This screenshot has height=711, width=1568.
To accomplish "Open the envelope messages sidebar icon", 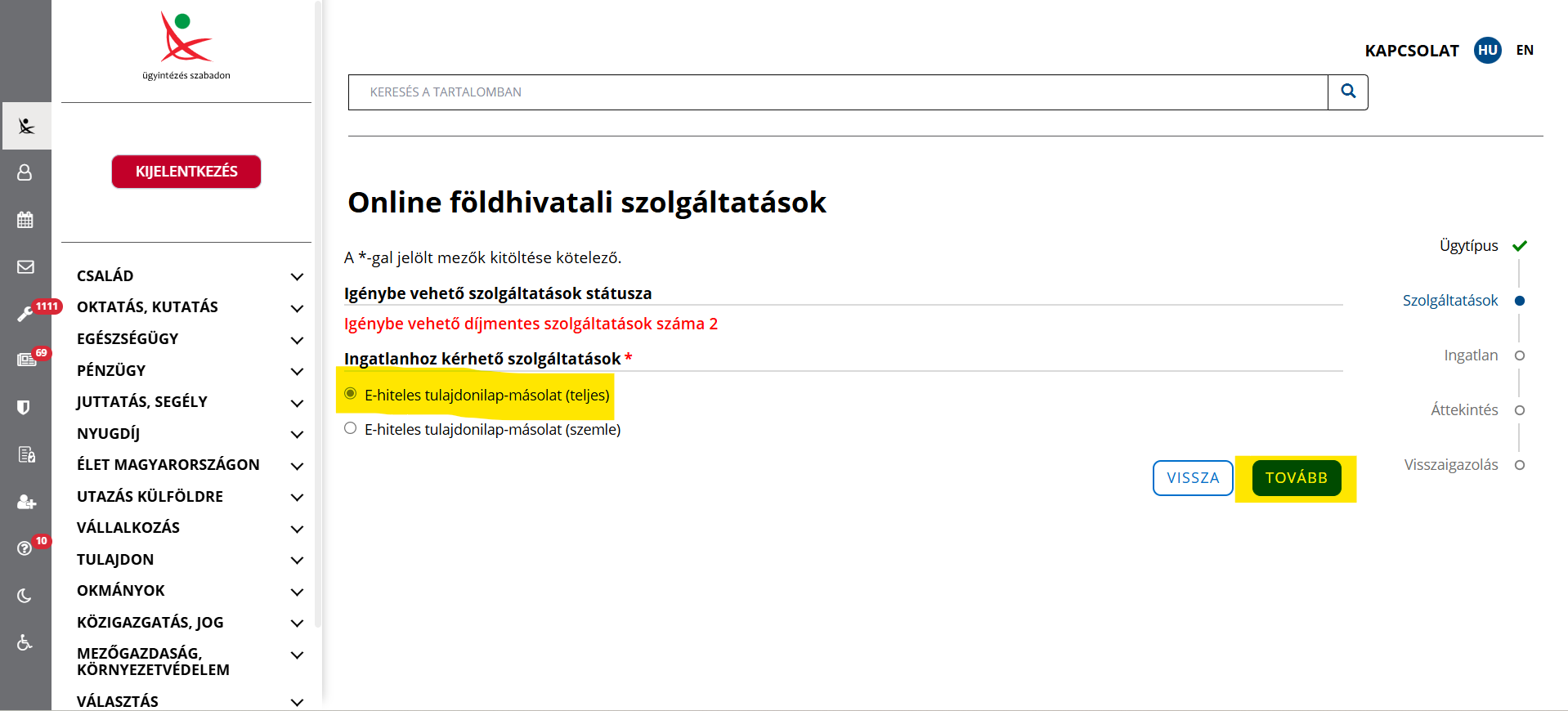I will (x=25, y=267).
